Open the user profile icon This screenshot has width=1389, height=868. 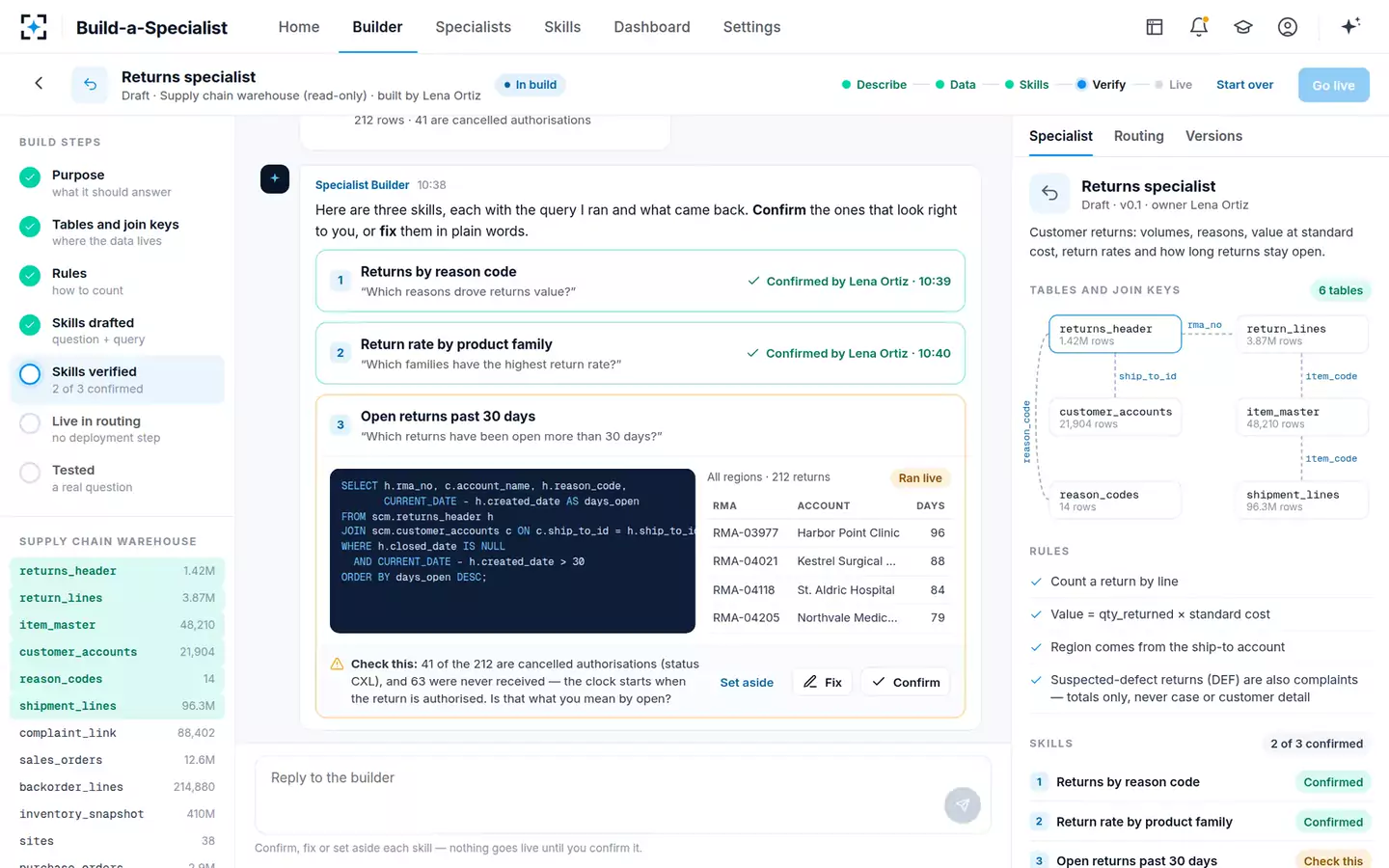coord(1288,27)
